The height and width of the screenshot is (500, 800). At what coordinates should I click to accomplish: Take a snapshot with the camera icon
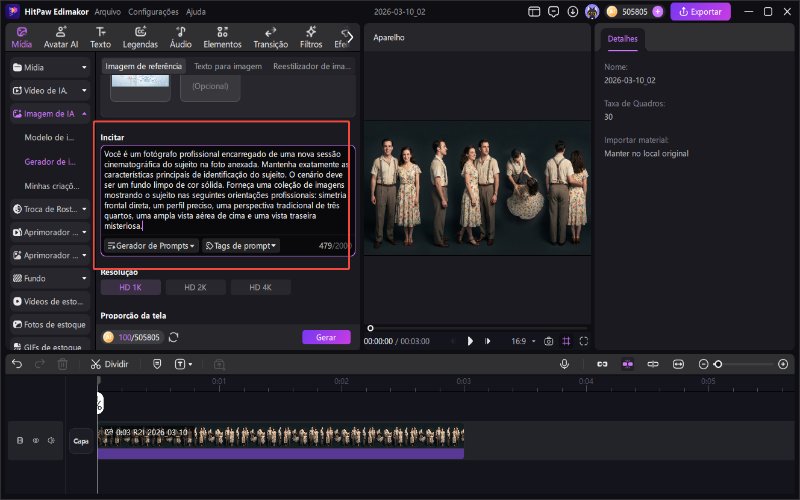[548, 341]
